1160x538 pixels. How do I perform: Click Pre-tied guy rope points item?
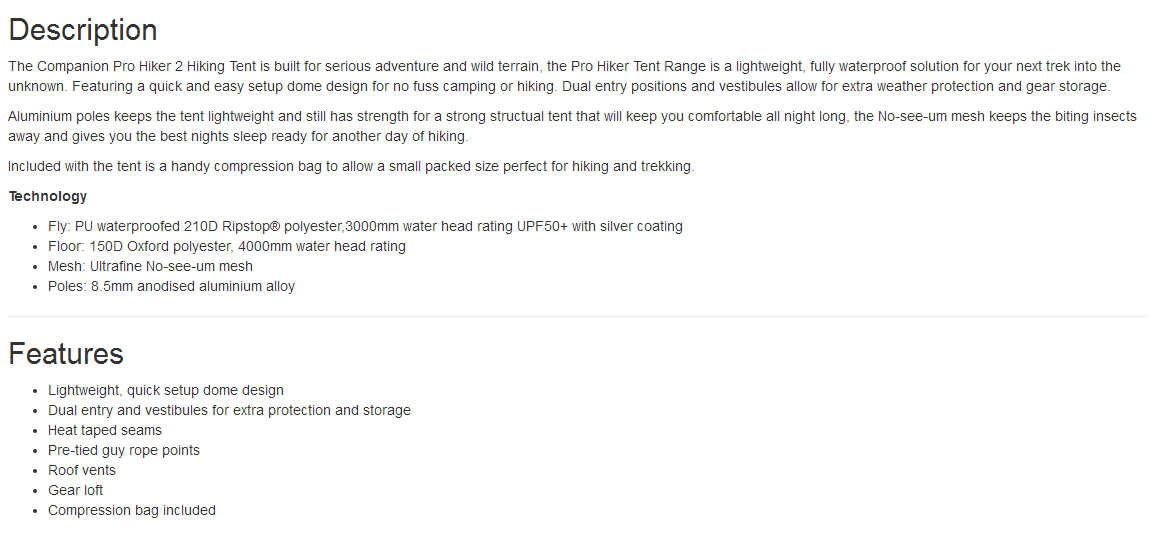click(124, 450)
